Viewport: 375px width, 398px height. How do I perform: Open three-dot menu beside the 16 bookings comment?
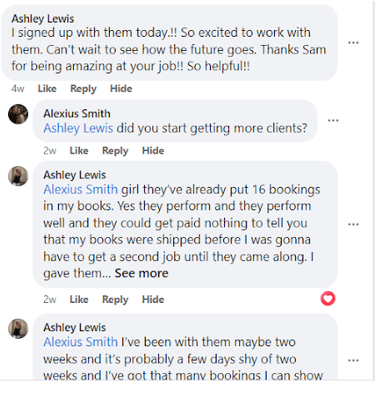[353, 224]
